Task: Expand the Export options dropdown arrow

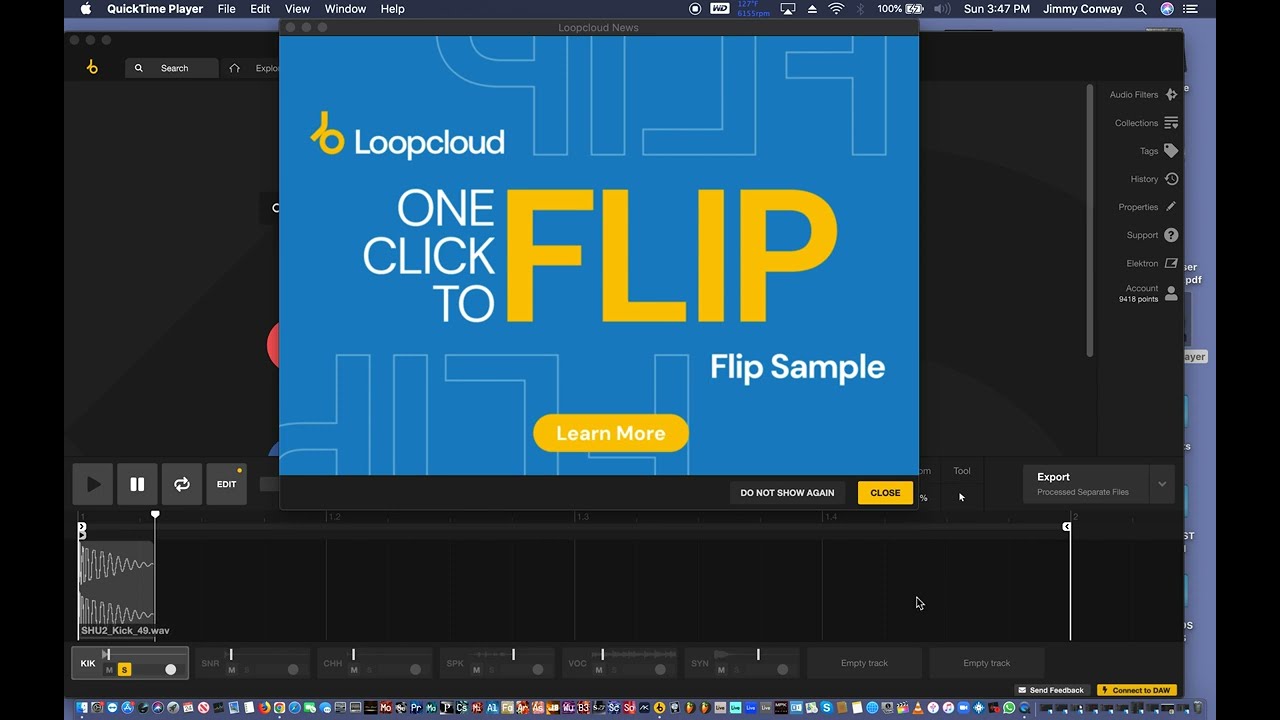Action: tap(1162, 484)
